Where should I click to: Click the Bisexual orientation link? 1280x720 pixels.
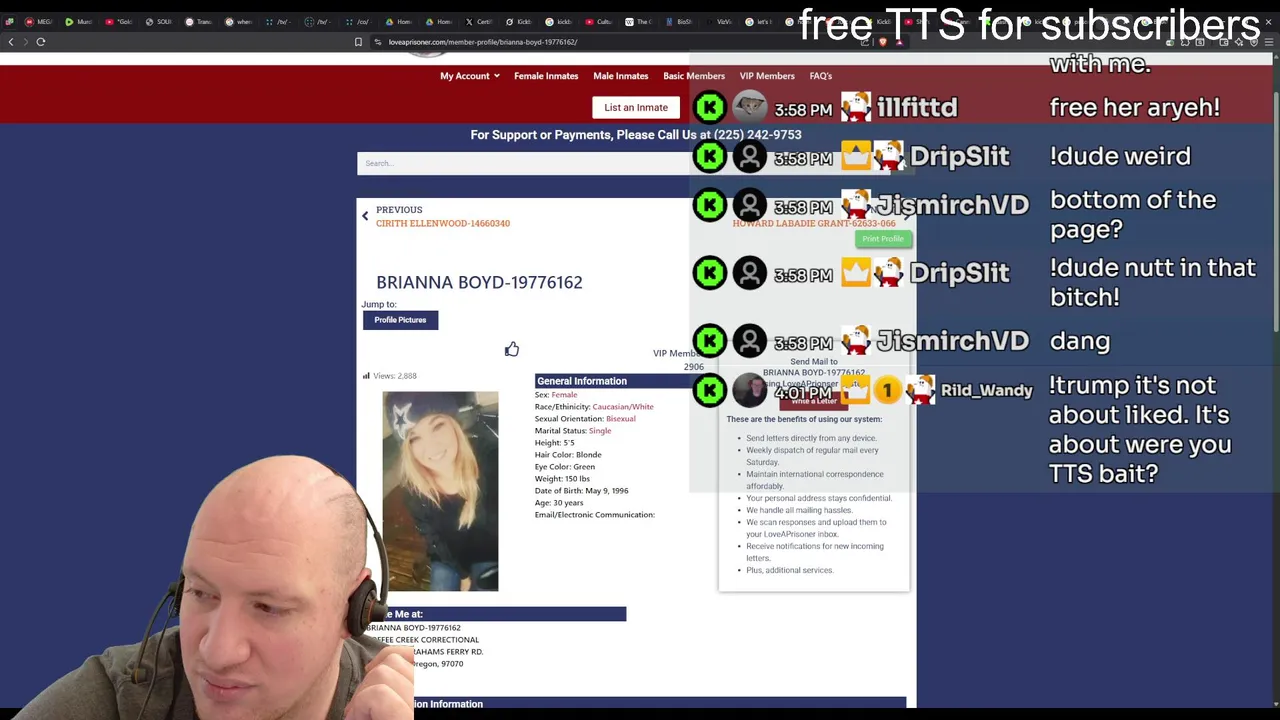[621, 419]
